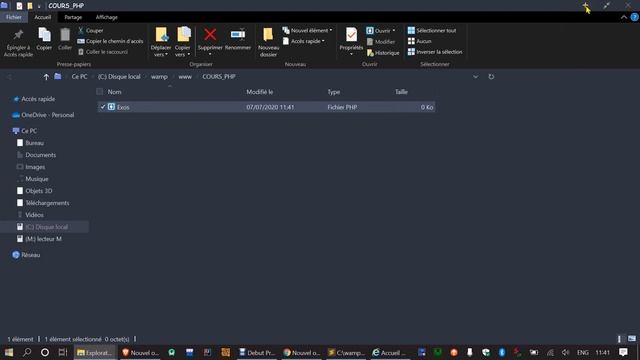The height and width of the screenshot is (360, 640).
Task: Click the wamp breadcrumb
Action: pos(159,77)
